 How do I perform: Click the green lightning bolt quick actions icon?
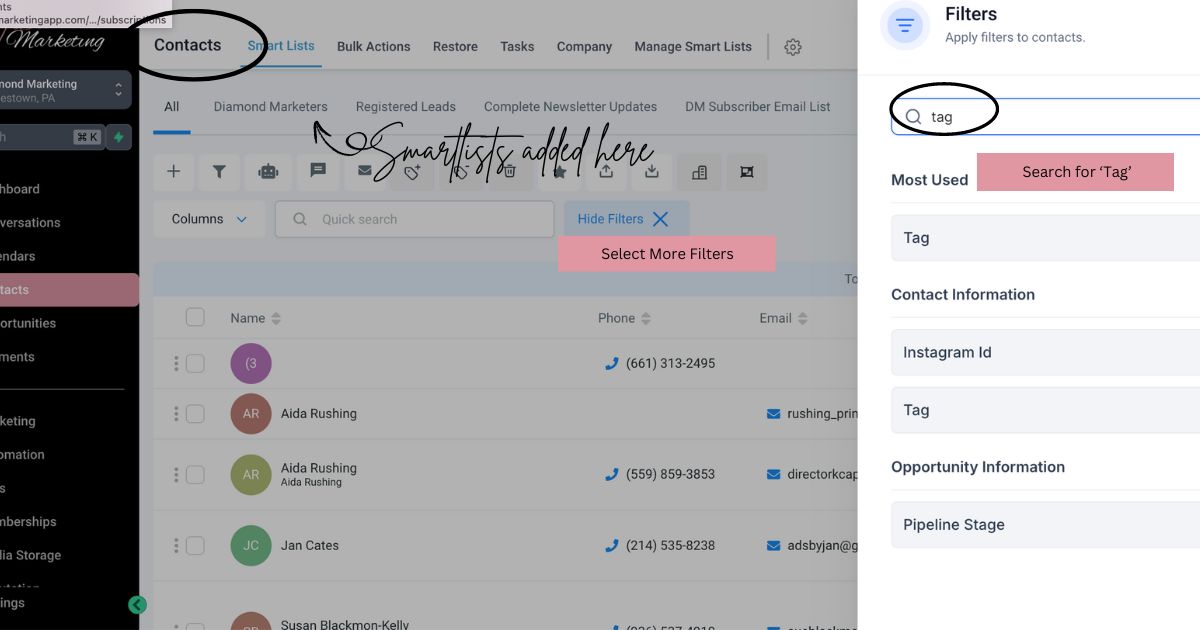pos(119,137)
